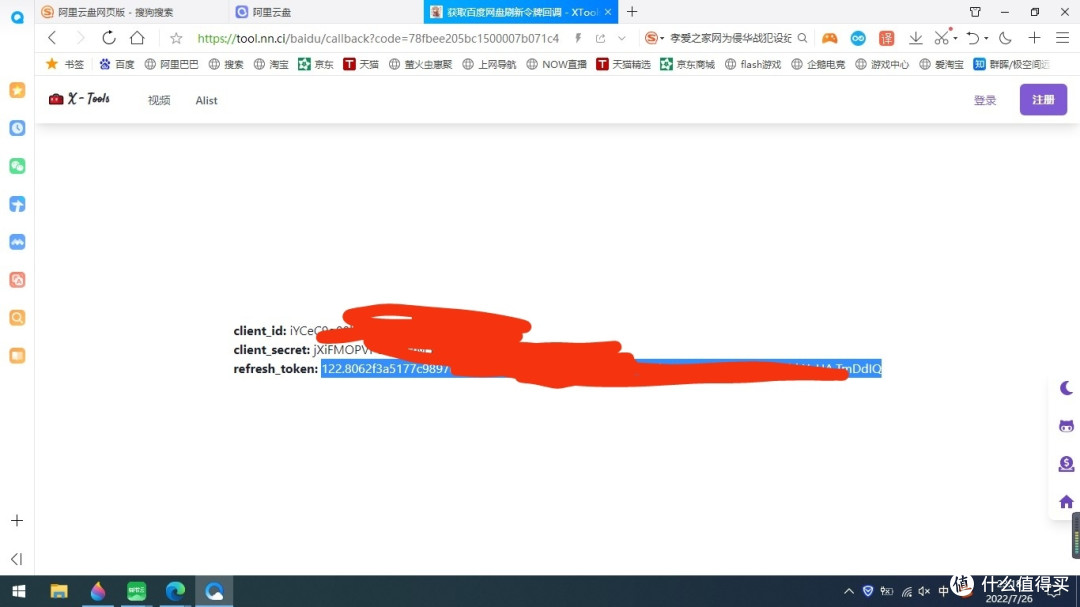The width and height of the screenshot is (1080, 607).
Task: Click the browser night mode moon icon
Action: 1004,38
